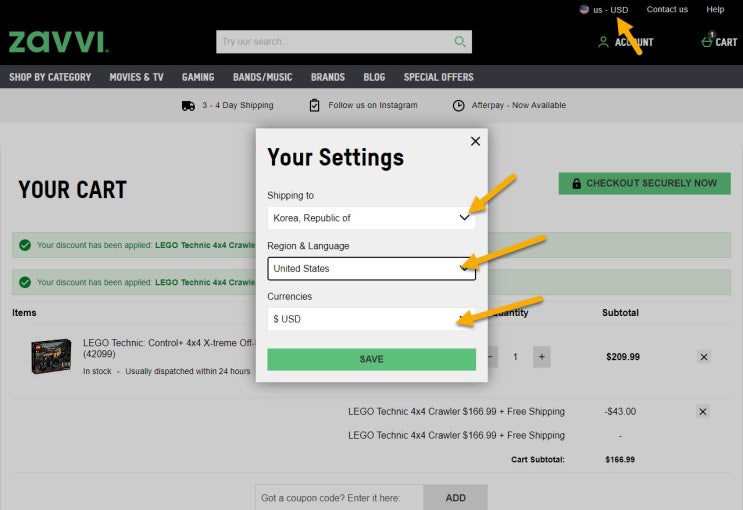The height and width of the screenshot is (510, 743).
Task: Click the Your Cart heading
Action: tap(72, 190)
